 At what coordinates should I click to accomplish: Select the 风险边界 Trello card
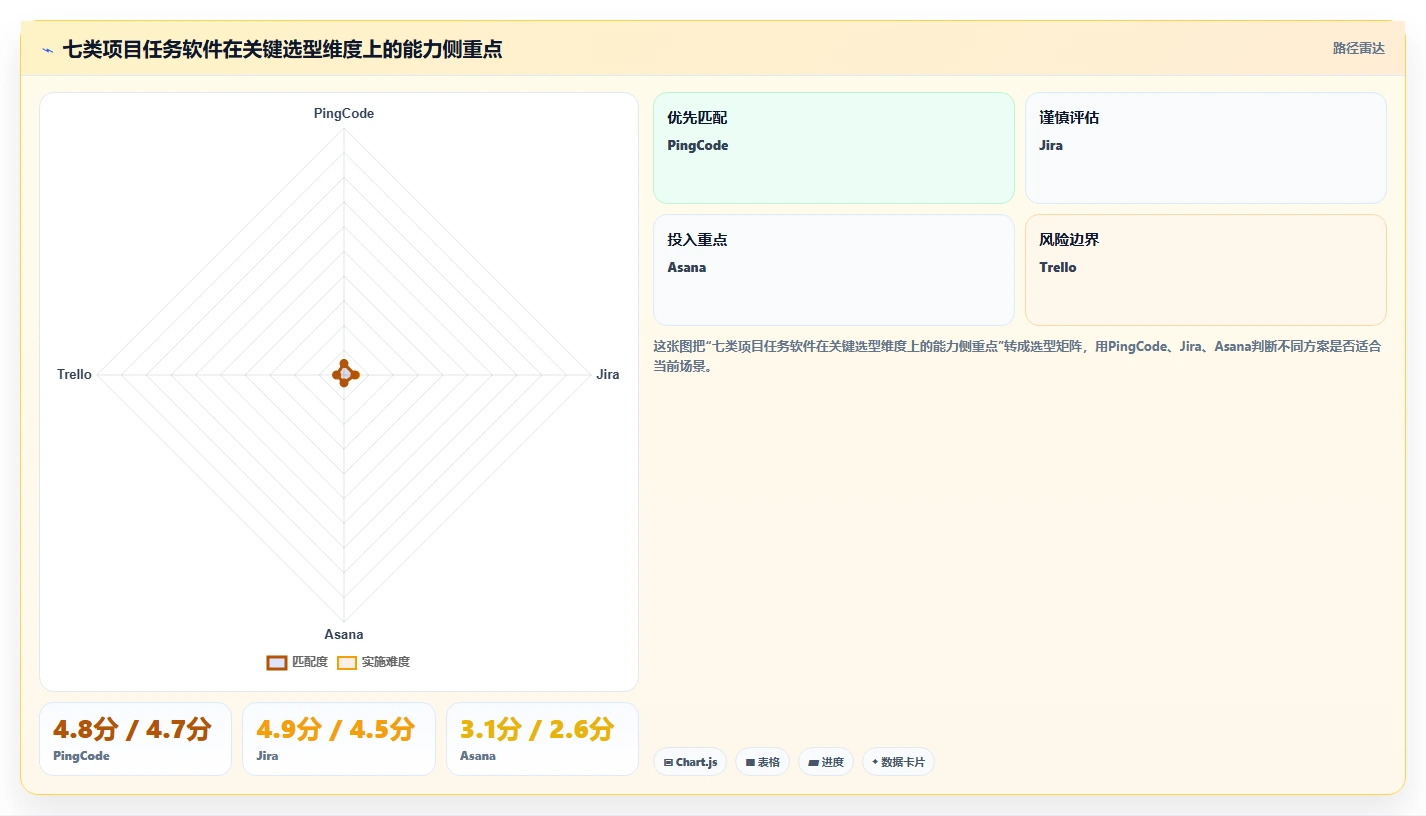pyautogui.click(x=1206, y=270)
